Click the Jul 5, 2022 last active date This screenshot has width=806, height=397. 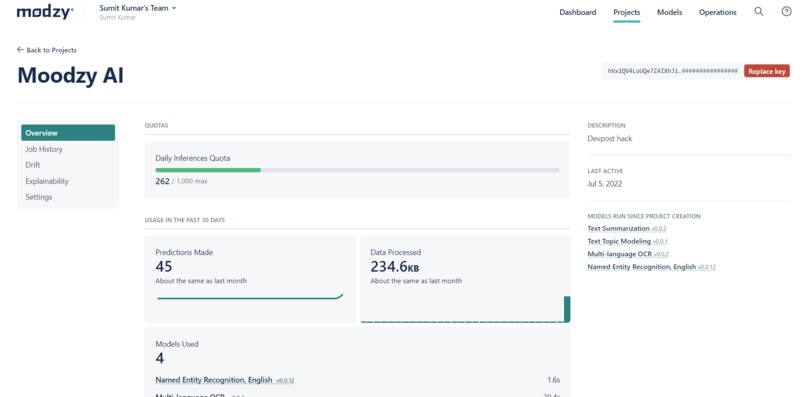[604, 184]
